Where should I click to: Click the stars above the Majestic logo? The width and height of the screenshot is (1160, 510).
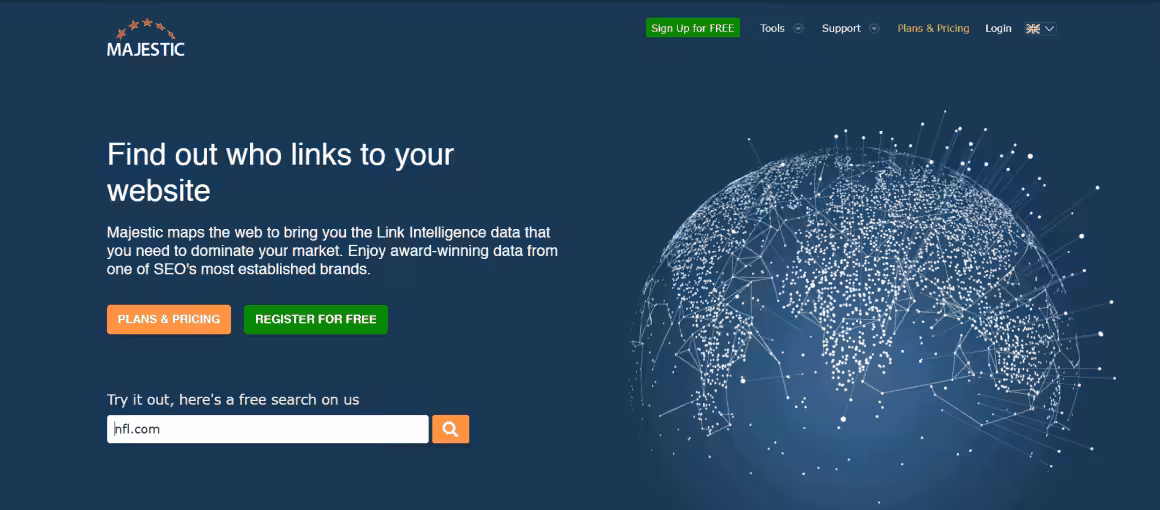click(x=146, y=25)
